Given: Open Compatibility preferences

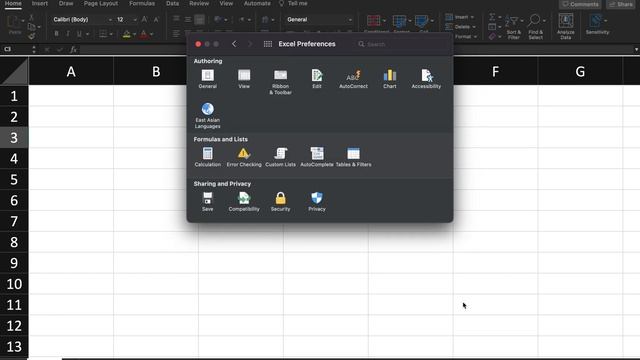Looking at the screenshot, I should (x=244, y=202).
